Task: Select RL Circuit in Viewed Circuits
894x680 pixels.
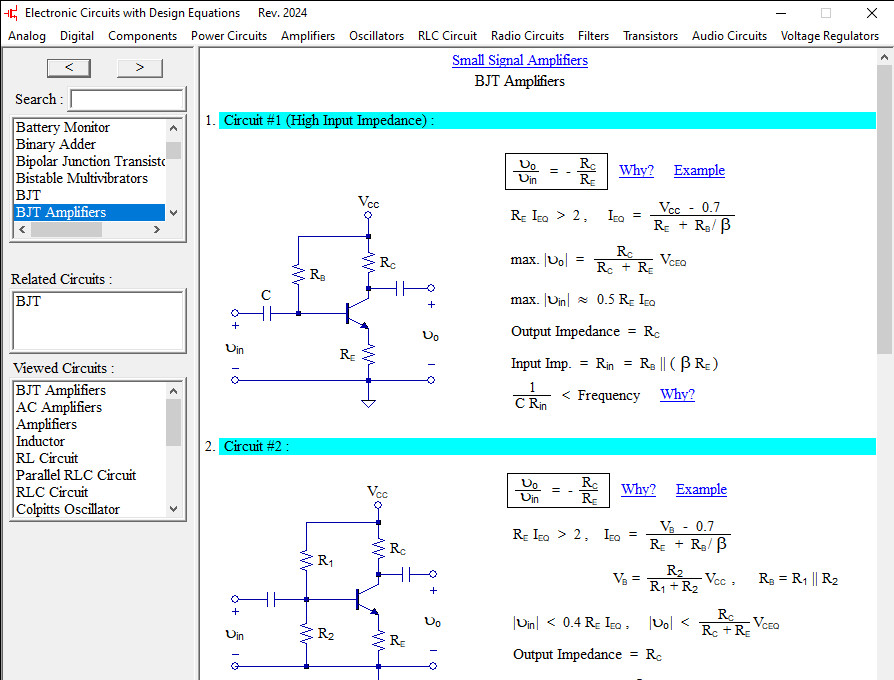Action: [x=90, y=458]
